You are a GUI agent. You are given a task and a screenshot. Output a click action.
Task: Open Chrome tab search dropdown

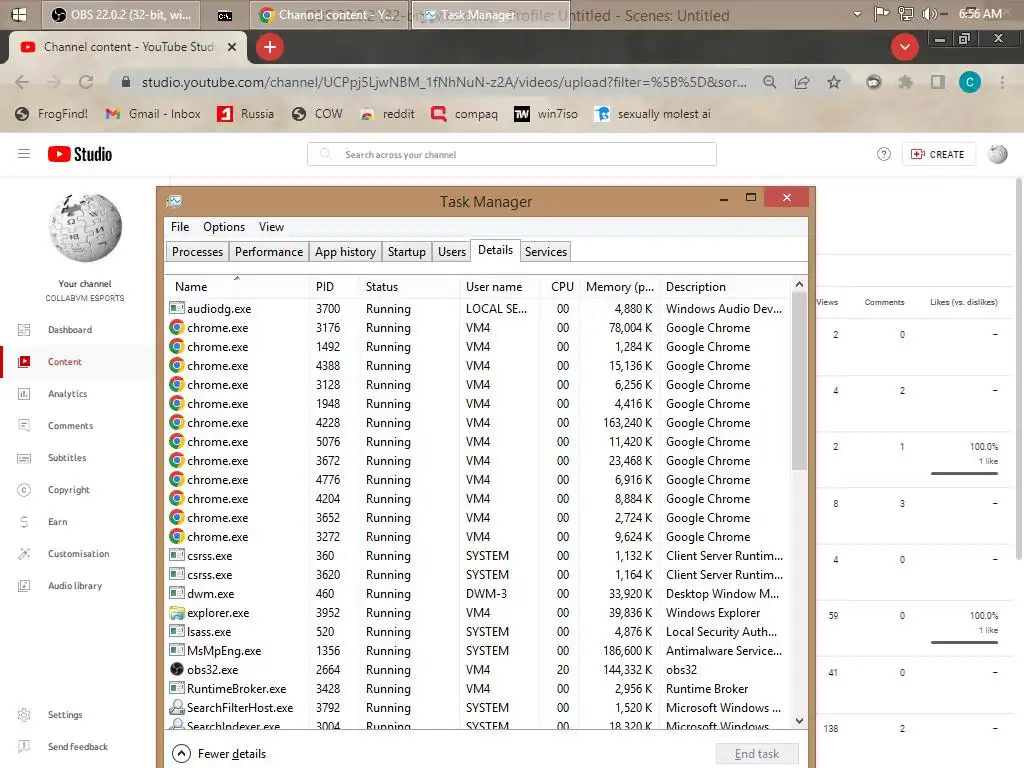(x=904, y=47)
